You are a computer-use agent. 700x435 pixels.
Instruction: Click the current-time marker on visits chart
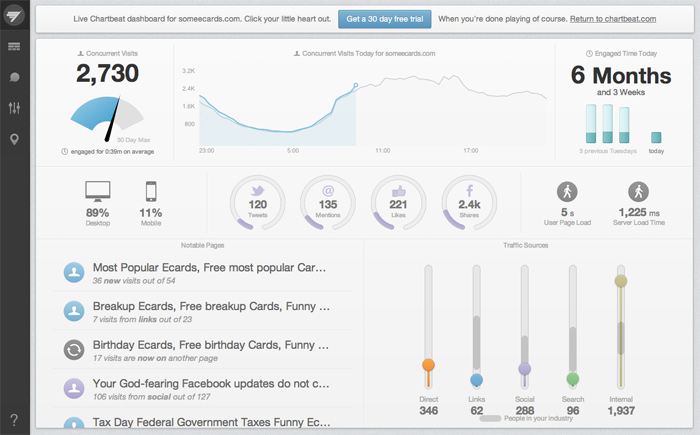356,85
